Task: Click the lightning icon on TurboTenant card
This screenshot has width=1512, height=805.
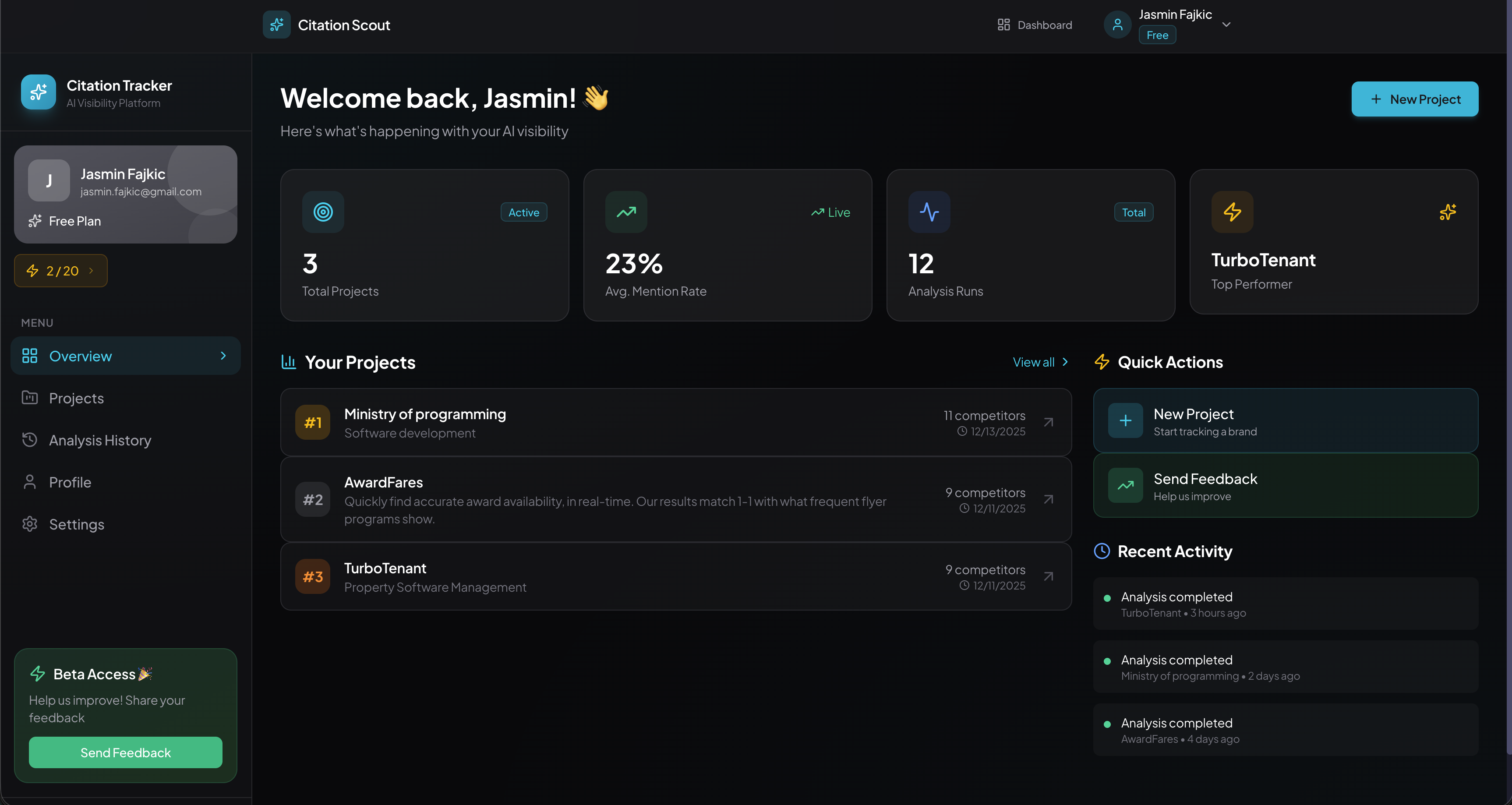Action: pos(1232,212)
